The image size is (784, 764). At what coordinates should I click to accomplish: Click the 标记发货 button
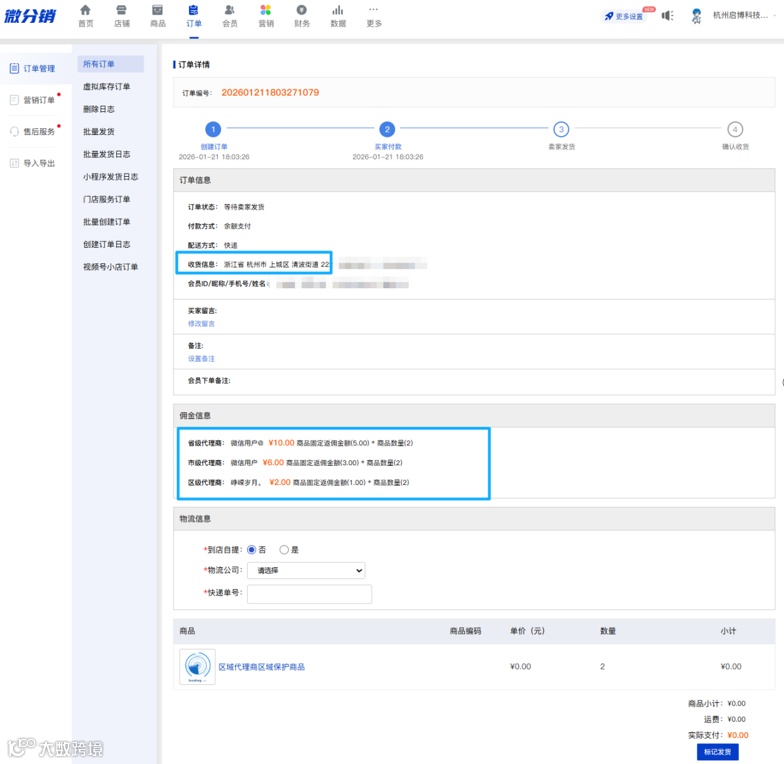tap(718, 752)
